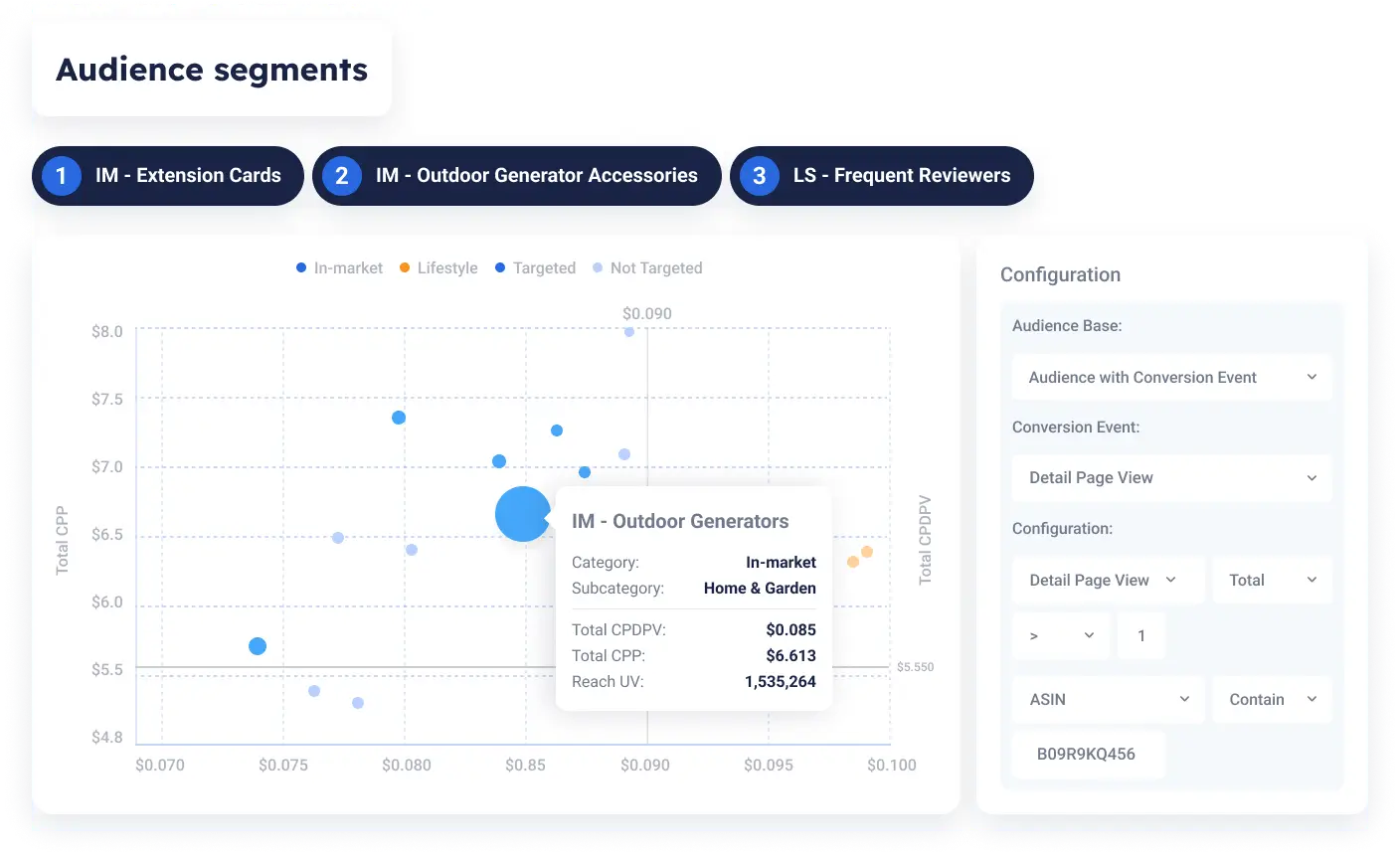Toggle the In-market legend item
The height and width of the screenshot is (858, 1400).
(x=339, y=268)
